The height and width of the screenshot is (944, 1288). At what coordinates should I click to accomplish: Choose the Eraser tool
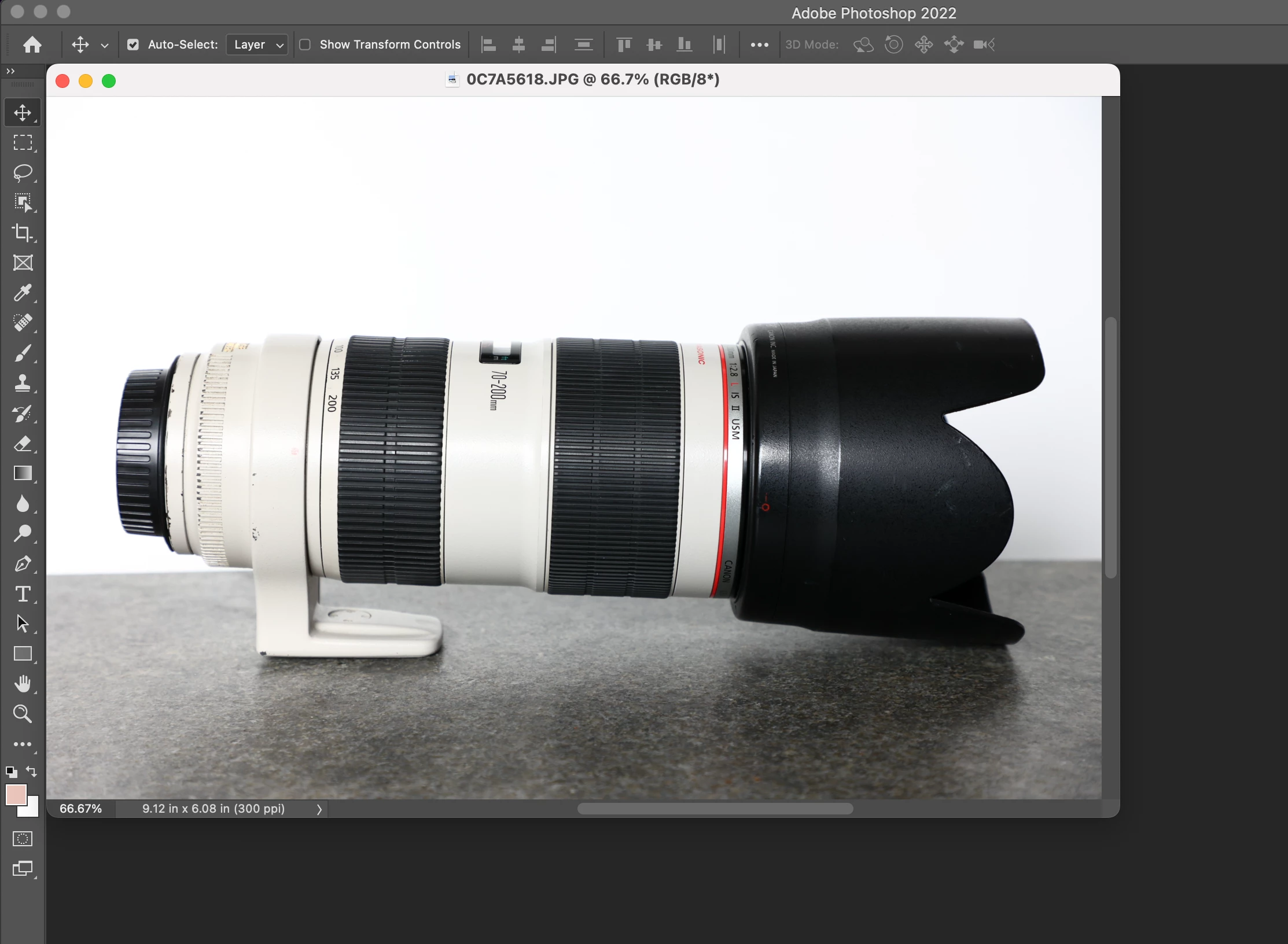(x=23, y=444)
